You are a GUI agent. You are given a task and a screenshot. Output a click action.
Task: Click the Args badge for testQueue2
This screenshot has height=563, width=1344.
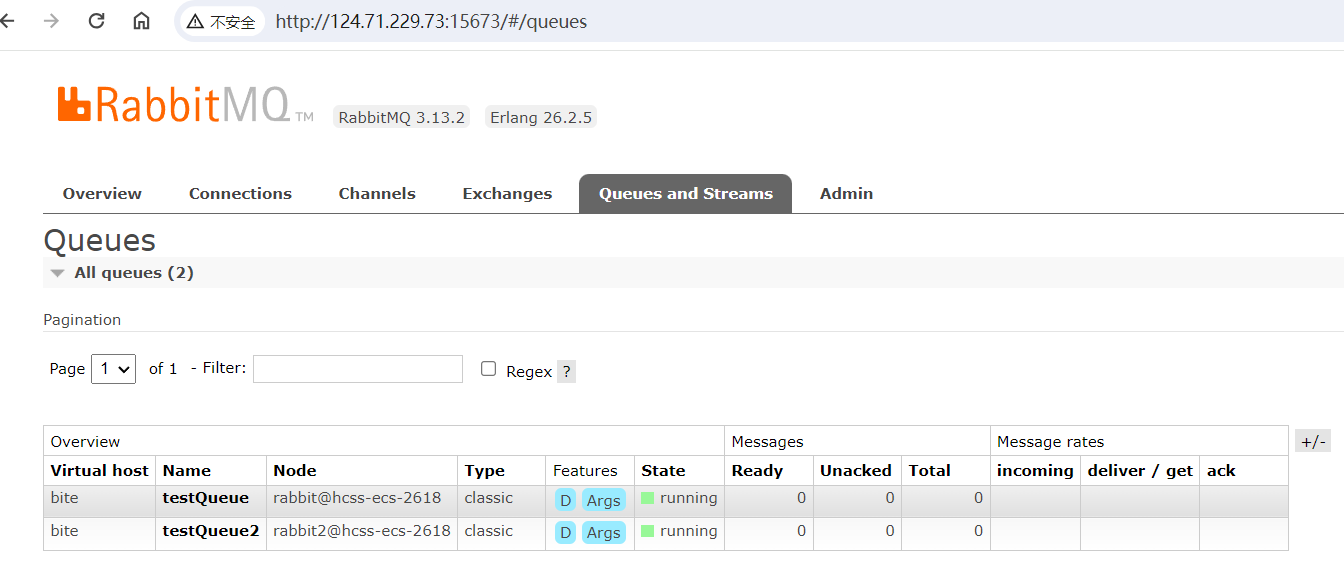click(x=604, y=533)
